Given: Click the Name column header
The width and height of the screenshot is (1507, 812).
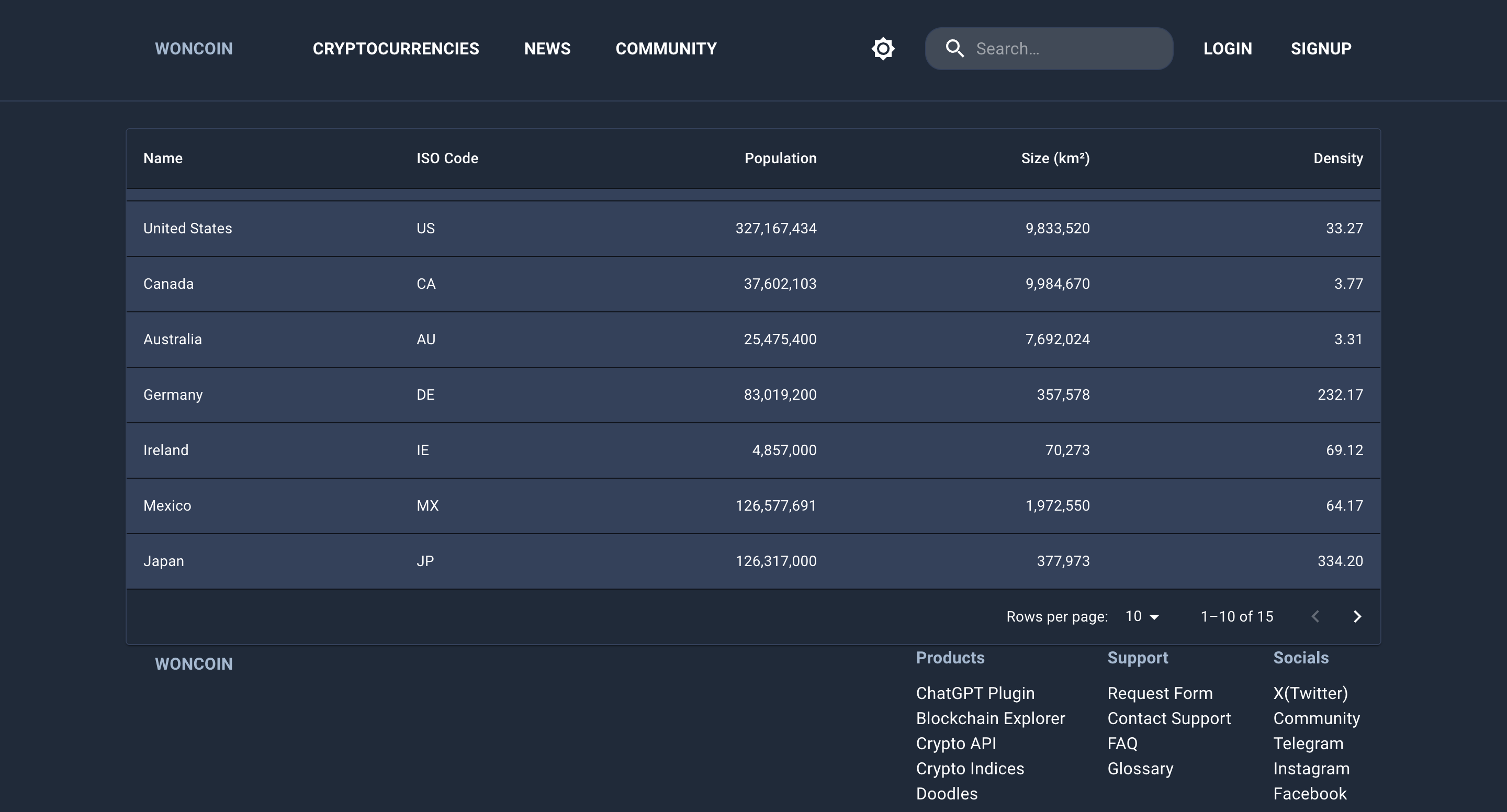Looking at the screenshot, I should (163, 159).
